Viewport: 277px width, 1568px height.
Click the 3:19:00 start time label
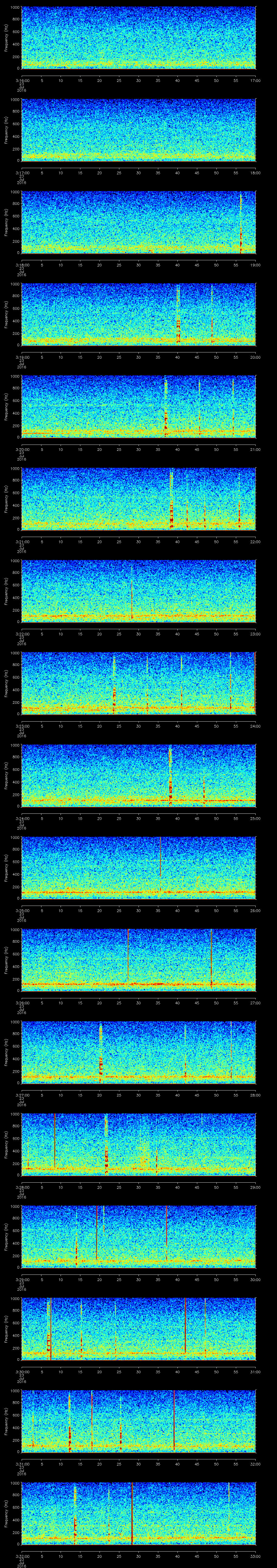[22, 357]
